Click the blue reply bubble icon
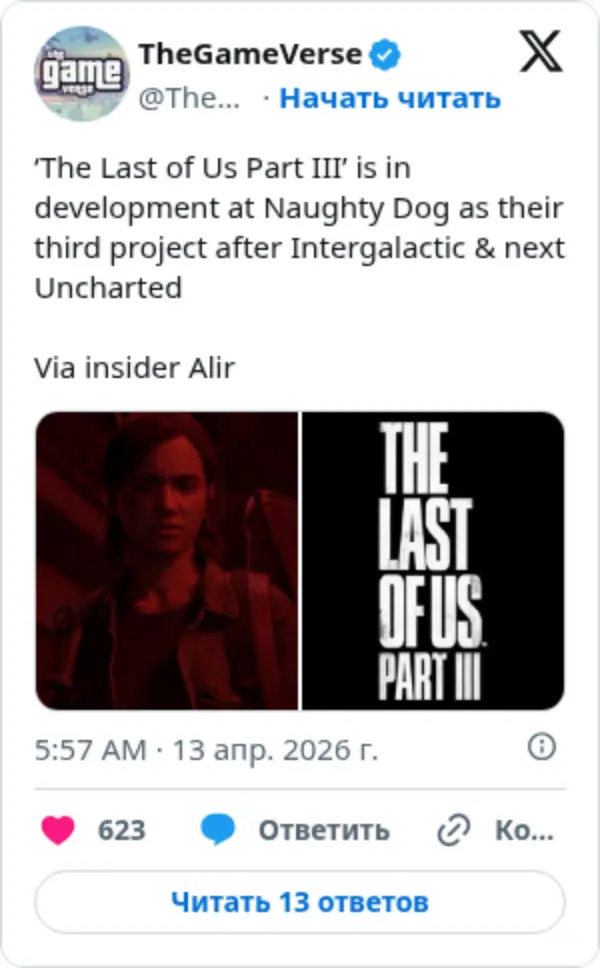Screen dimensions: 600x968 click(218, 829)
